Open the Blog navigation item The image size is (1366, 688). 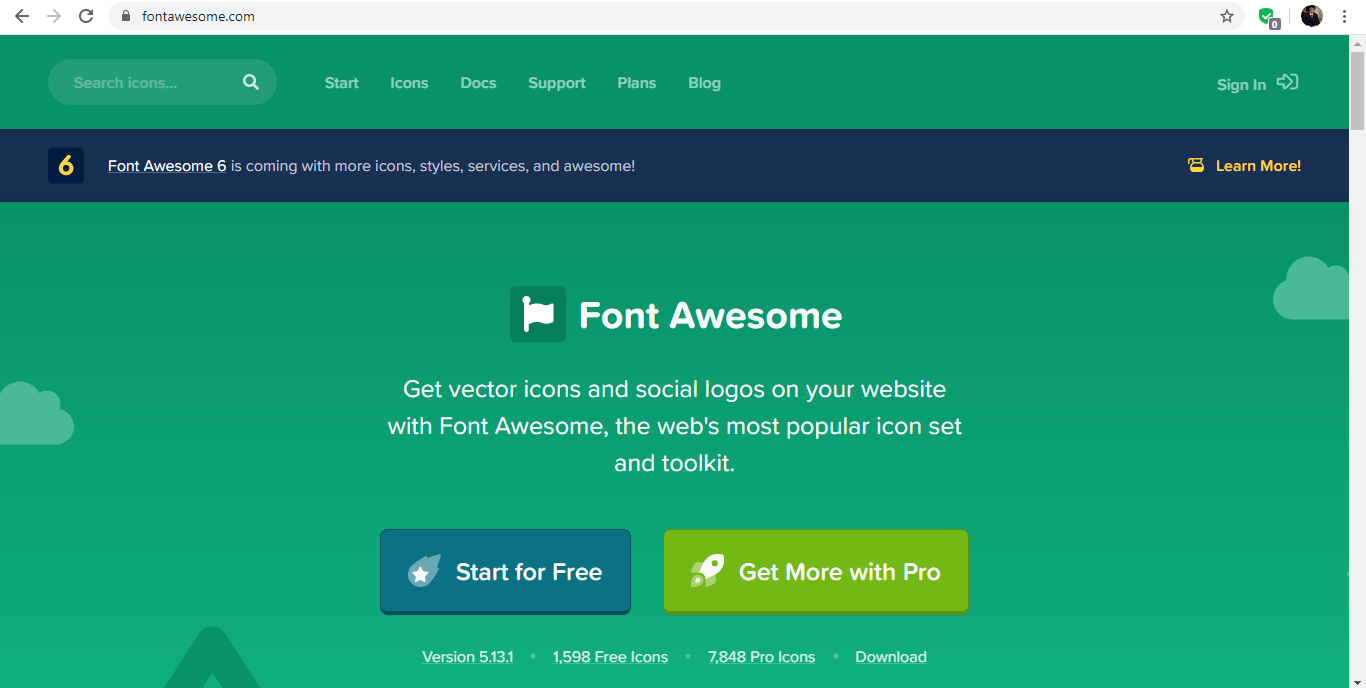[704, 83]
